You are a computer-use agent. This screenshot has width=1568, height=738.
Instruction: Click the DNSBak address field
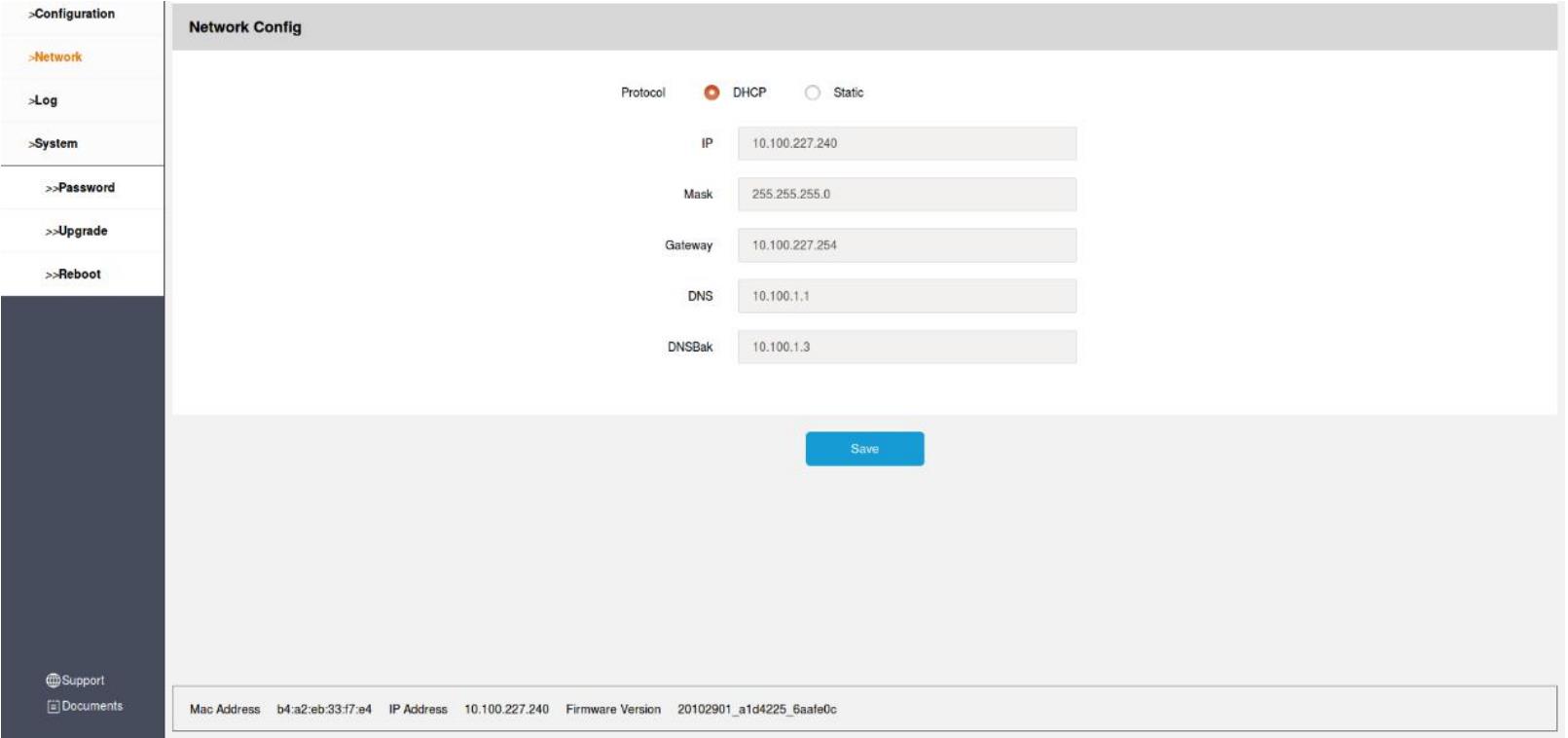coord(906,347)
